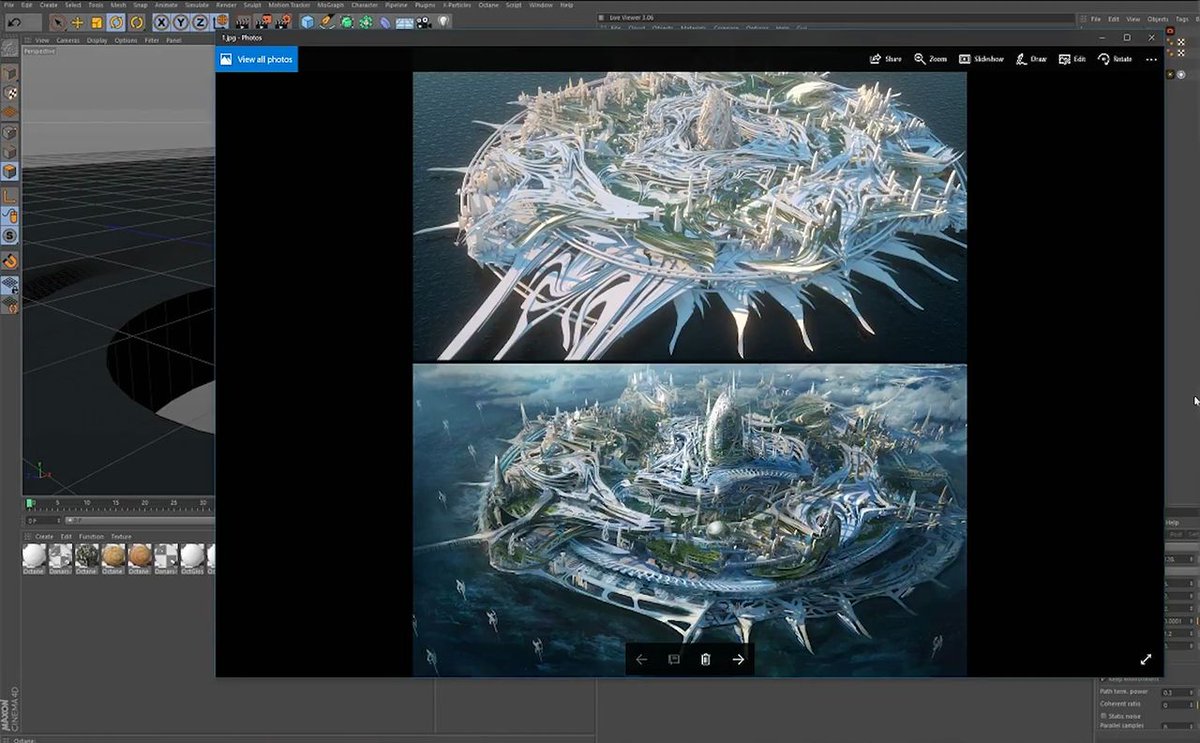The height and width of the screenshot is (743, 1200).
Task: Click the Undo arrow in Cinema 4D toolbar
Action: 14,22
